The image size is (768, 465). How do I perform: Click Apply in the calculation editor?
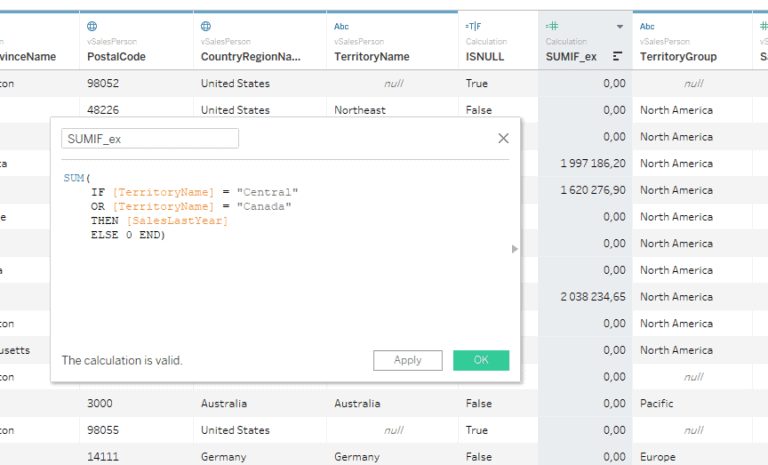pos(408,360)
